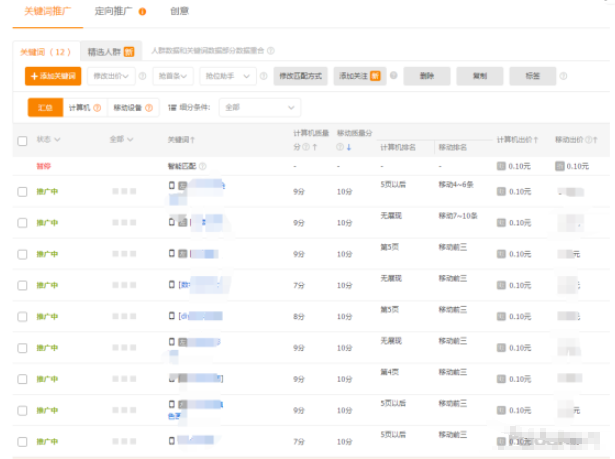Tick the select-all checkbox in table header
This screenshot has width=615, height=459.
[x=22, y=140]
